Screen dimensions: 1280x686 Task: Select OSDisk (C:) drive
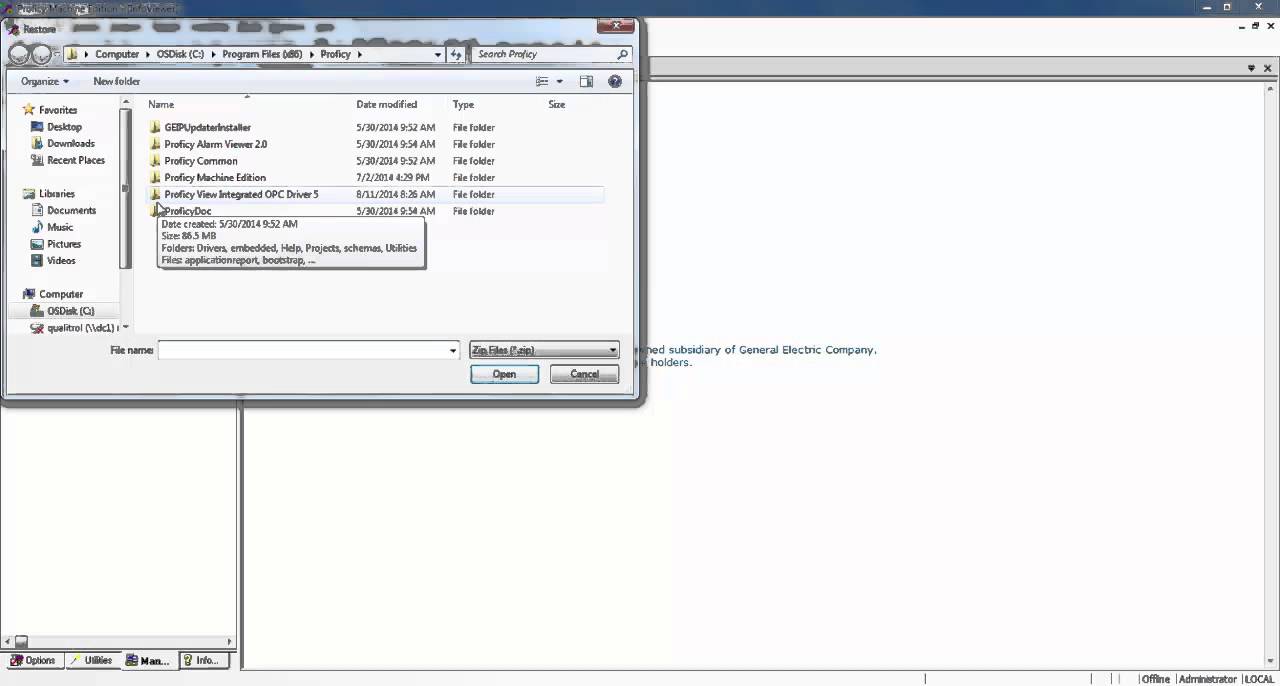click(x=70, y=311)
